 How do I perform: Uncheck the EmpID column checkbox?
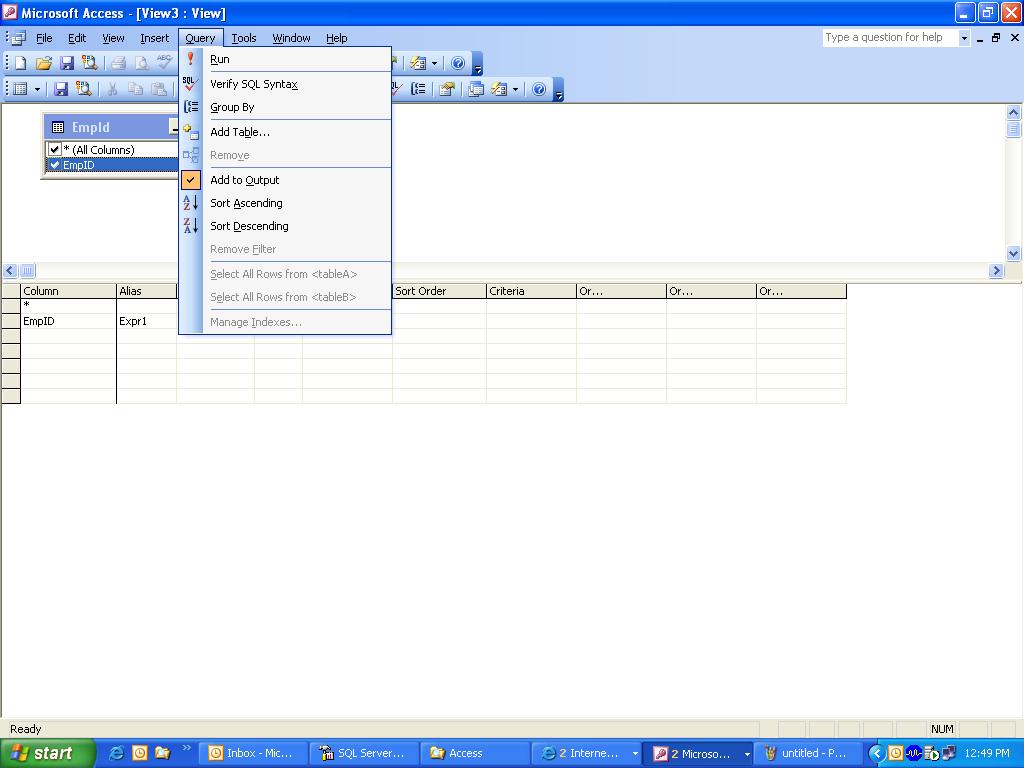(x=55, y=165)
